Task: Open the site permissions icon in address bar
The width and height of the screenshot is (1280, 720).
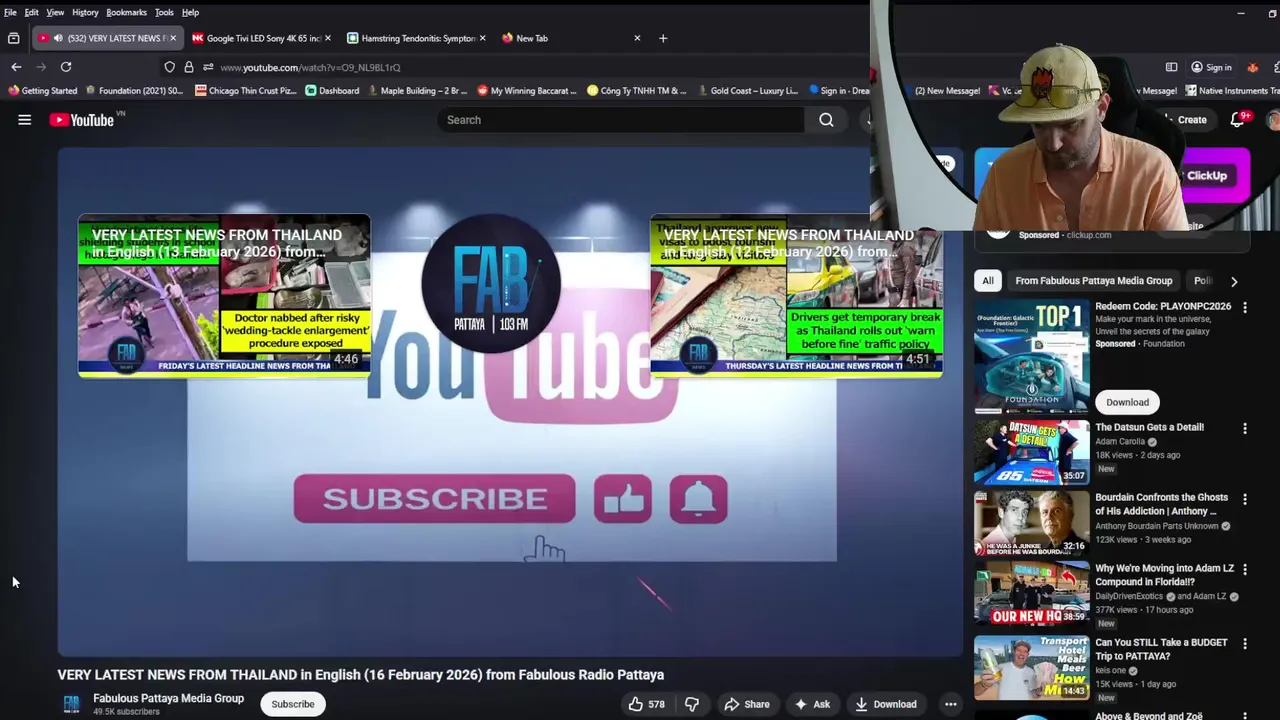Action: click(207, 67)
